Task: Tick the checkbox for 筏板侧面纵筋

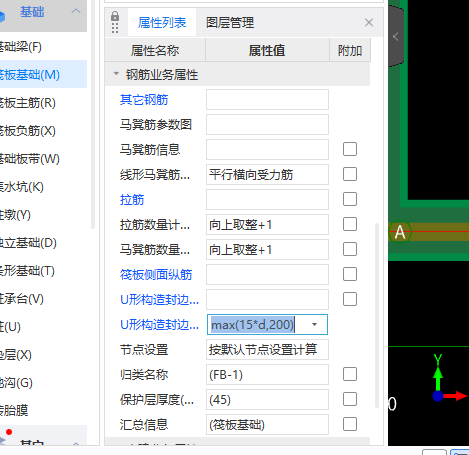Action: pyautogui.click(x=350, y=274)
